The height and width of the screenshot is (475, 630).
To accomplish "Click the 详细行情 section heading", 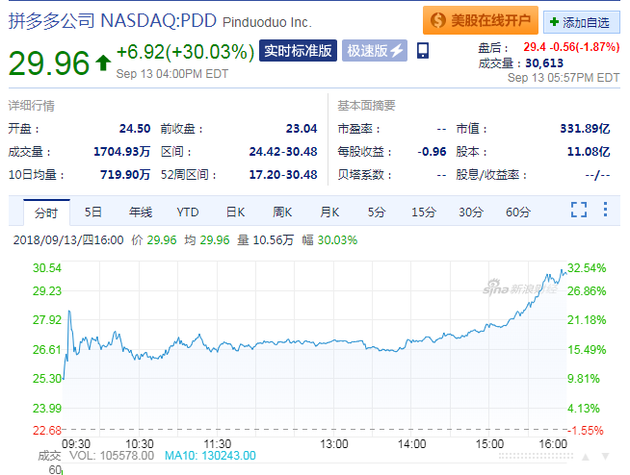I will tap(31, 106).
